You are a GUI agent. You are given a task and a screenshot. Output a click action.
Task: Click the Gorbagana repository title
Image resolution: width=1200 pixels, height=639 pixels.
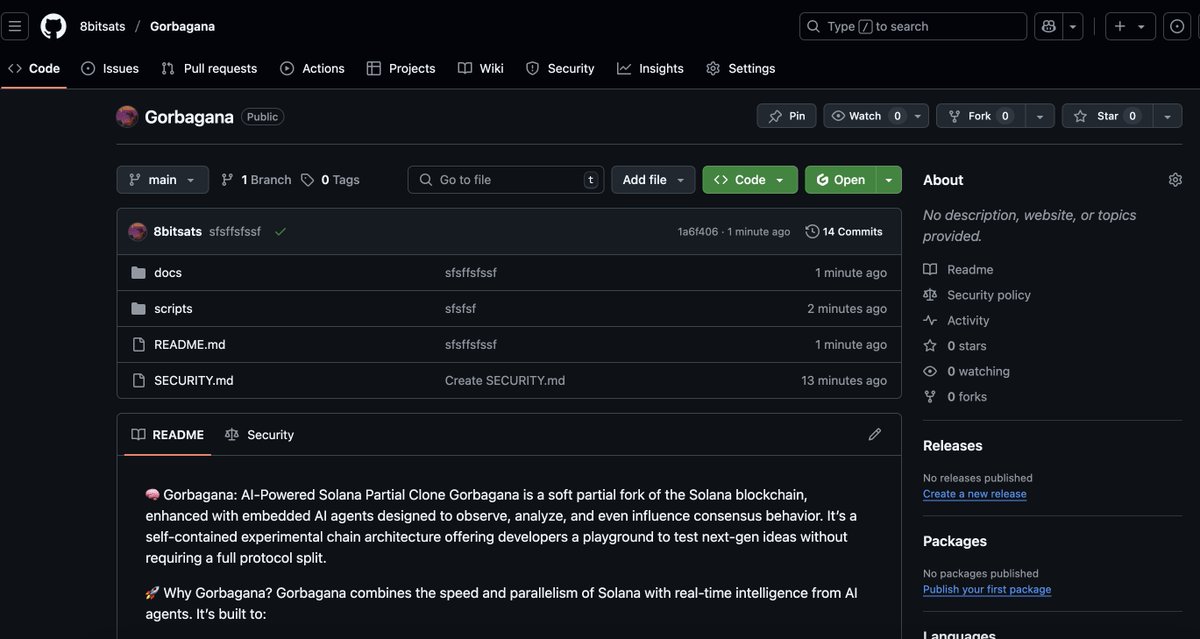[189, 117]
